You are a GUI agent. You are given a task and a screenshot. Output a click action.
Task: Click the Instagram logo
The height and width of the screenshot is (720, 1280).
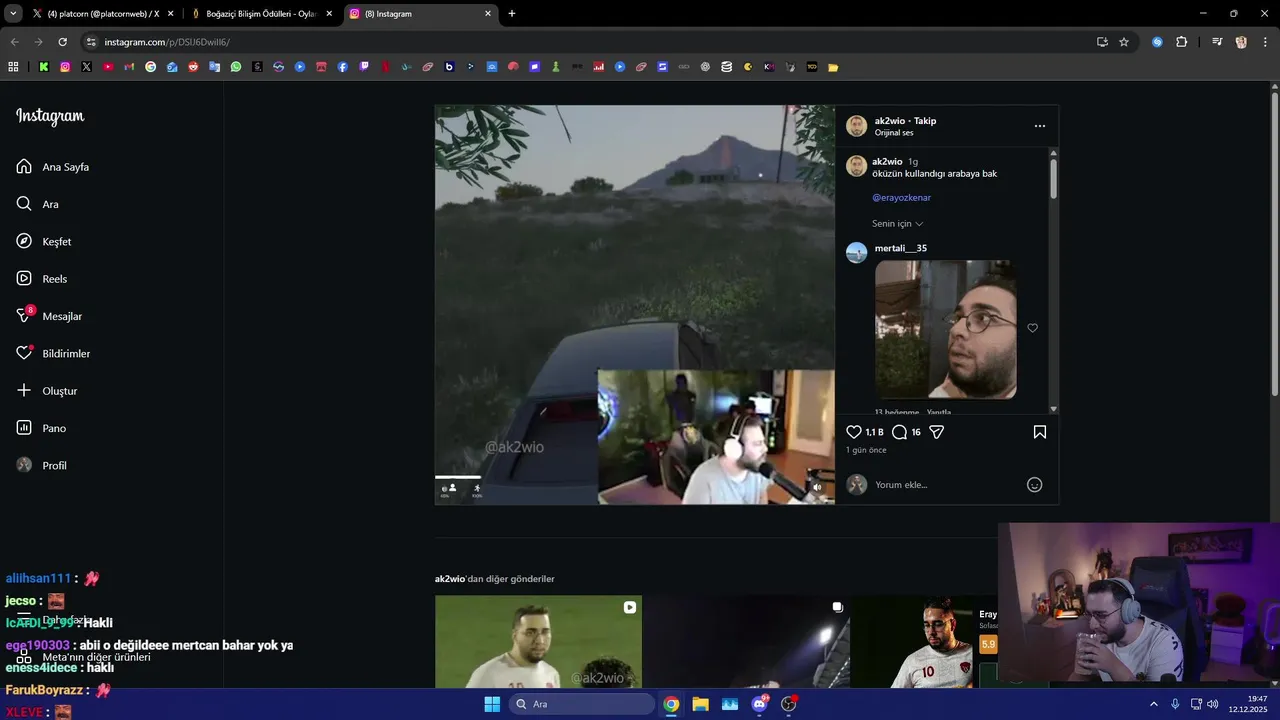click(x=50, y=116)
